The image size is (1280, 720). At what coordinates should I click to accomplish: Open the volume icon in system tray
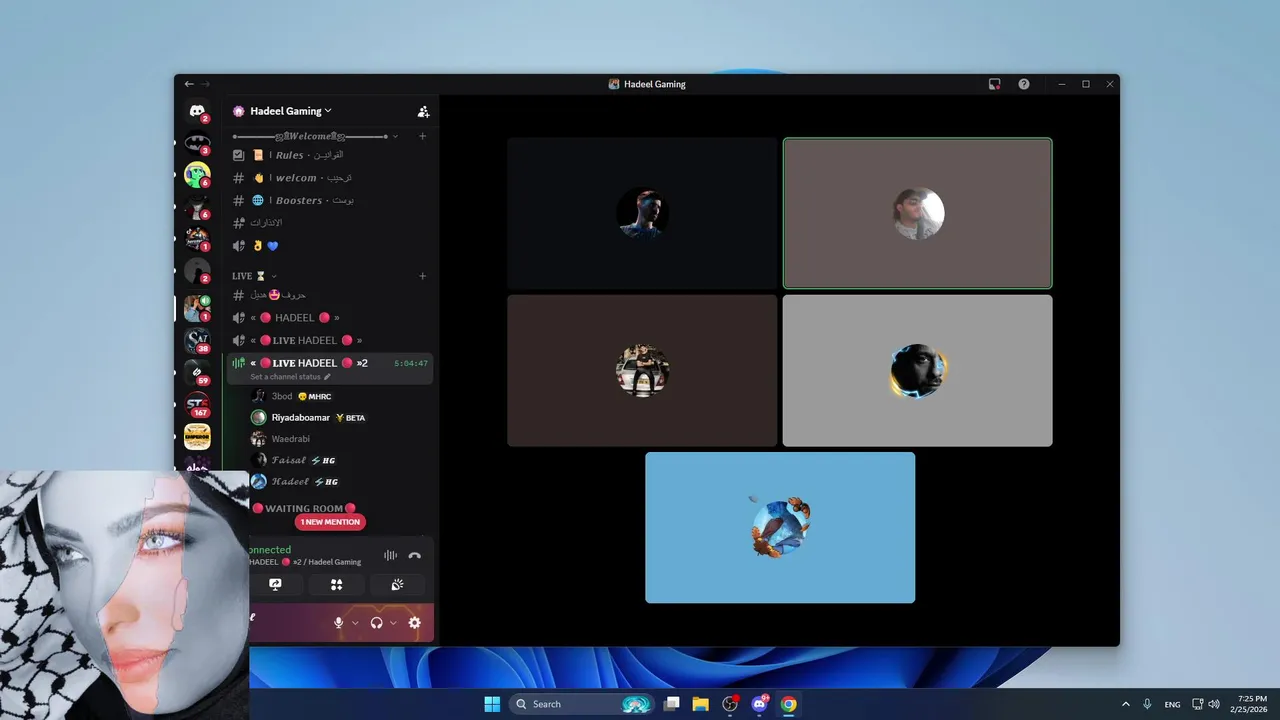tap(1214, 704)
